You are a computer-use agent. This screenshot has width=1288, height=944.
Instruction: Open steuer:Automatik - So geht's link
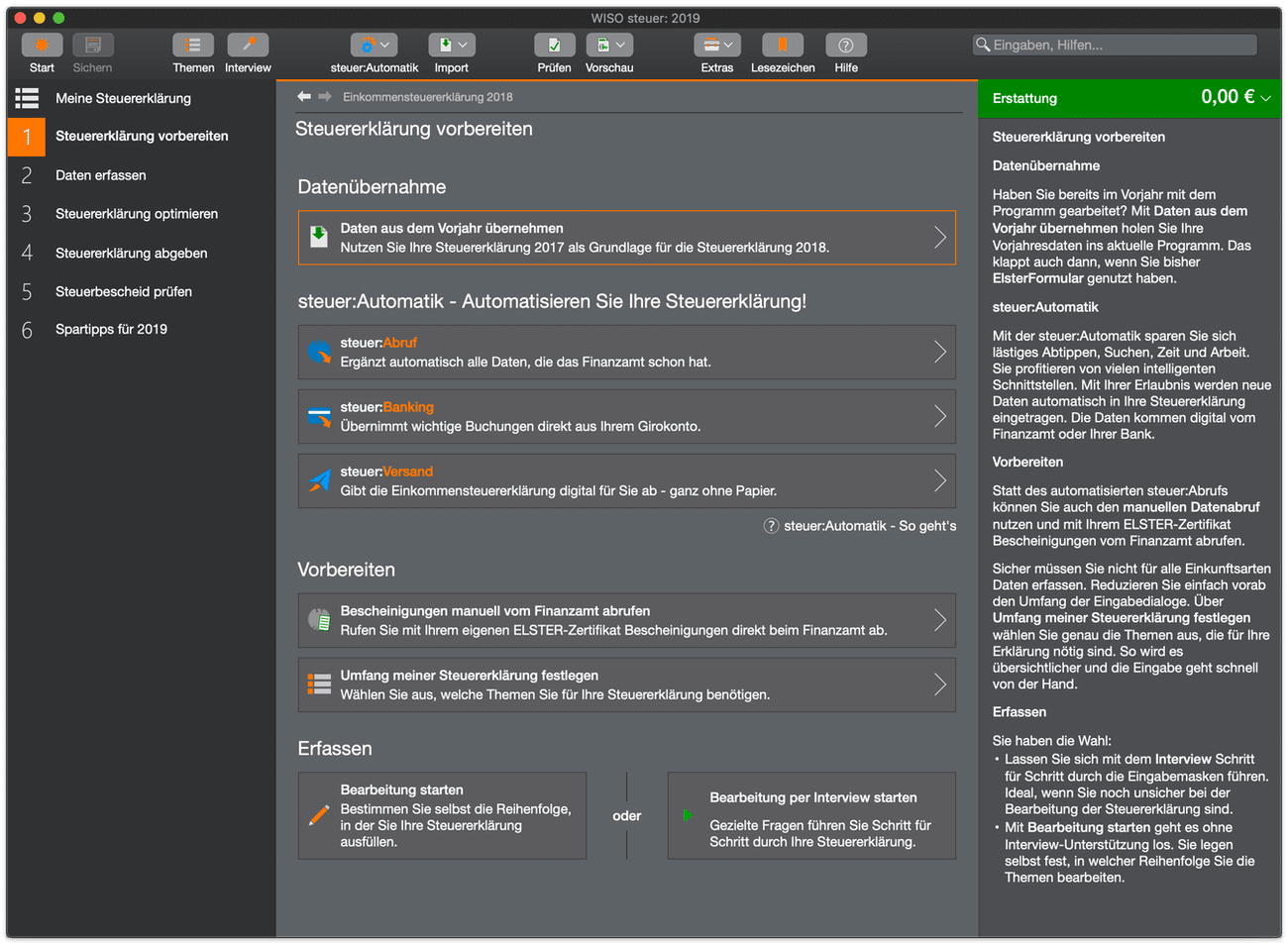click(870, 526)
